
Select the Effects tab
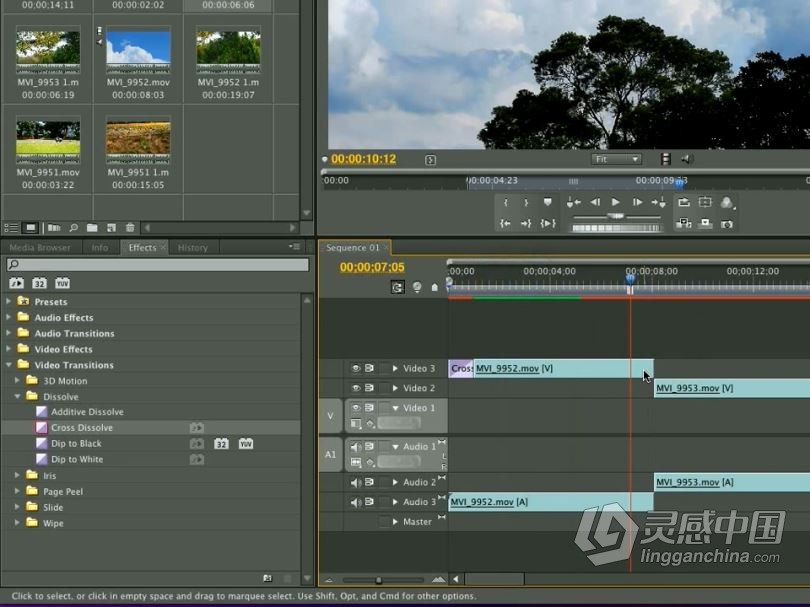pos(143,248)
